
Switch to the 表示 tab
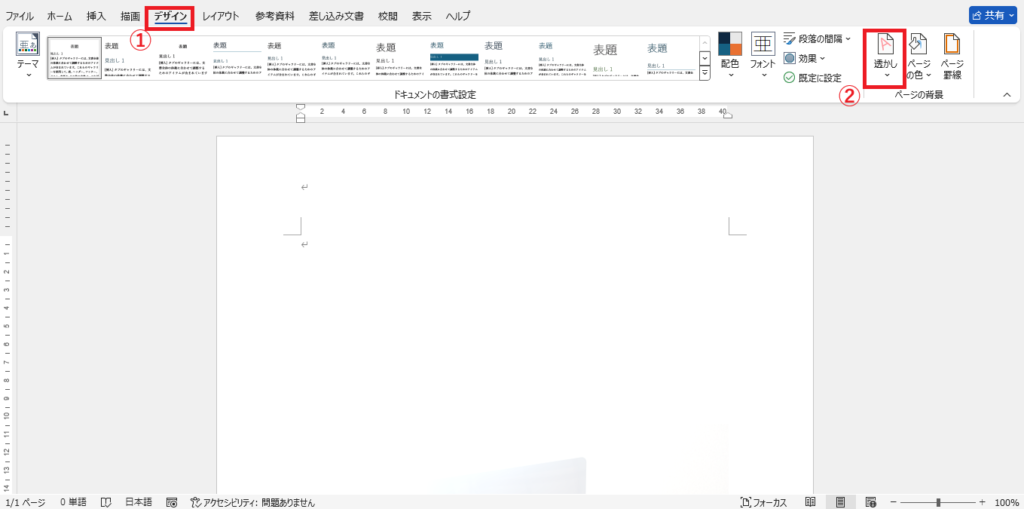[421, 16]
